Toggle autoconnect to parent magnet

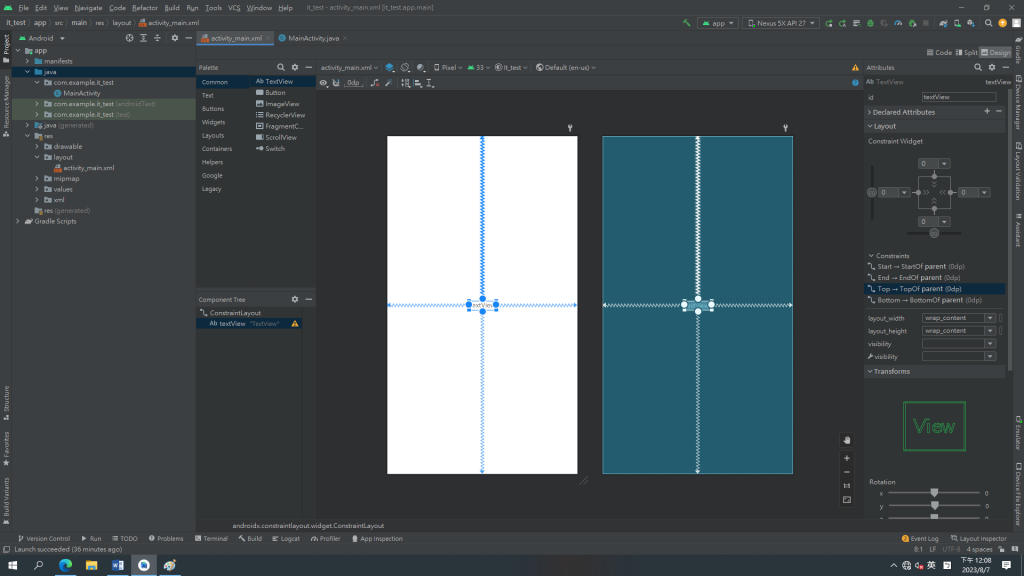click(338, 83)
